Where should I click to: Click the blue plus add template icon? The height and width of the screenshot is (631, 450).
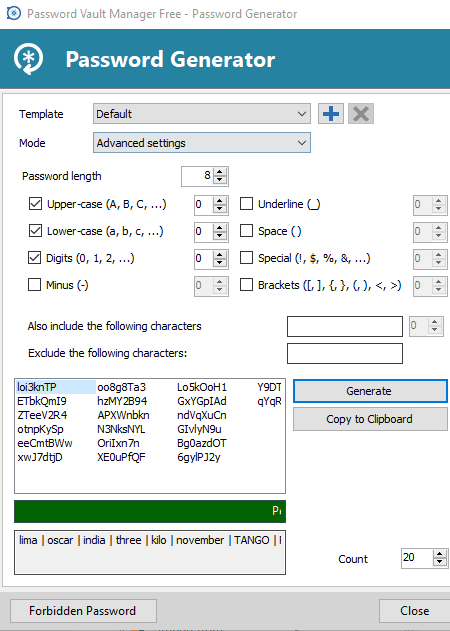[331, 114]
